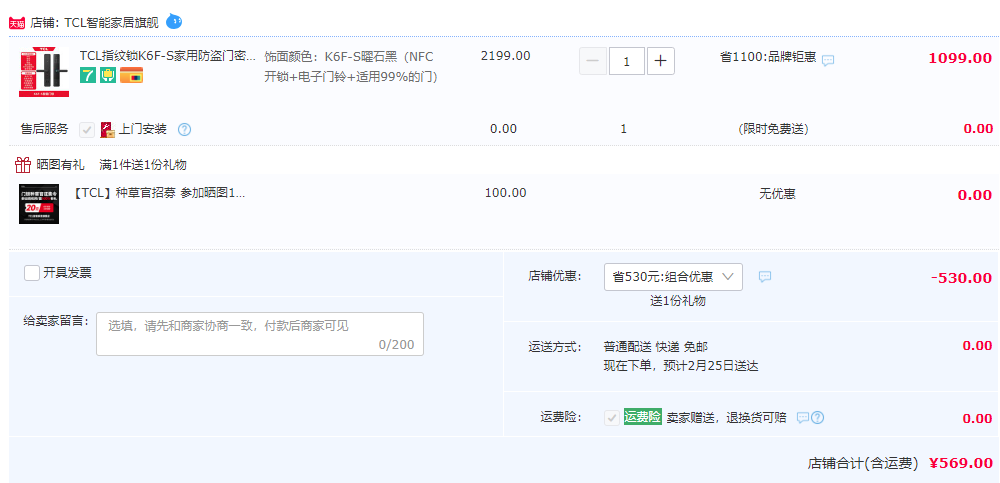The image size is (1000, 483).
Task: Click comment icon beside 省1100:品牌钜惠
Action: point(828,61)
